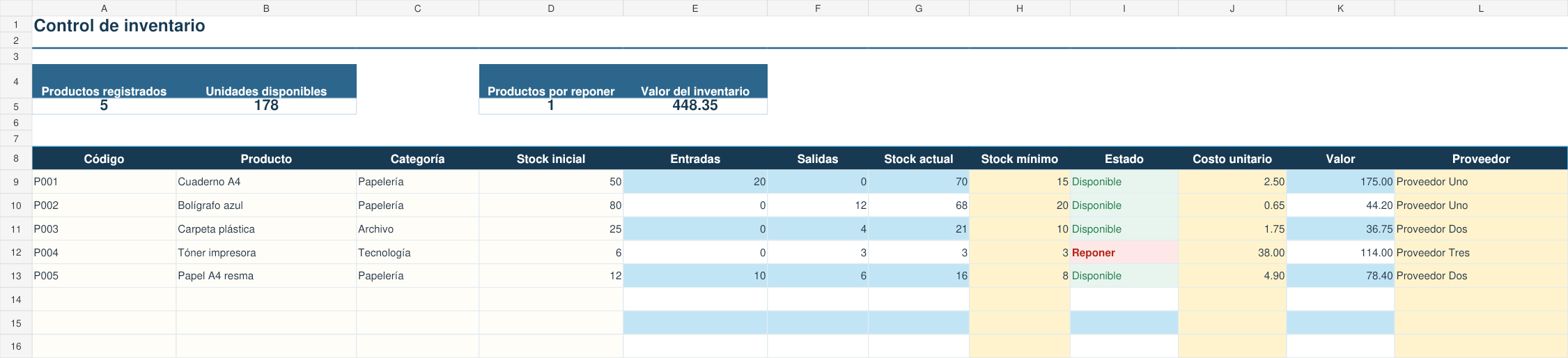
Task: Select the minimum stock cell 15
Action: click(x=1020, y=182)
